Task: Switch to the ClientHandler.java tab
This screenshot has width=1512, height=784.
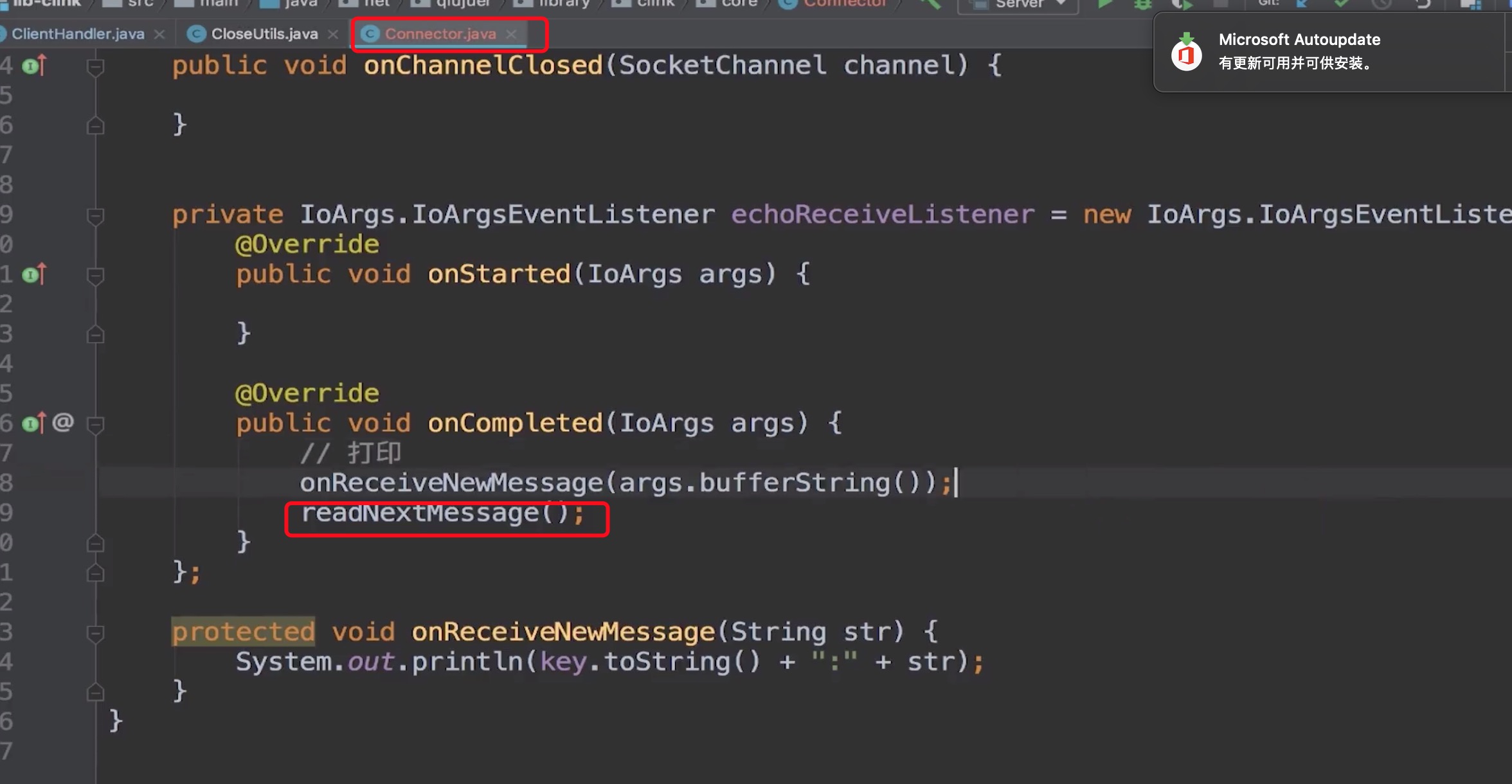Action: [78, 34]
